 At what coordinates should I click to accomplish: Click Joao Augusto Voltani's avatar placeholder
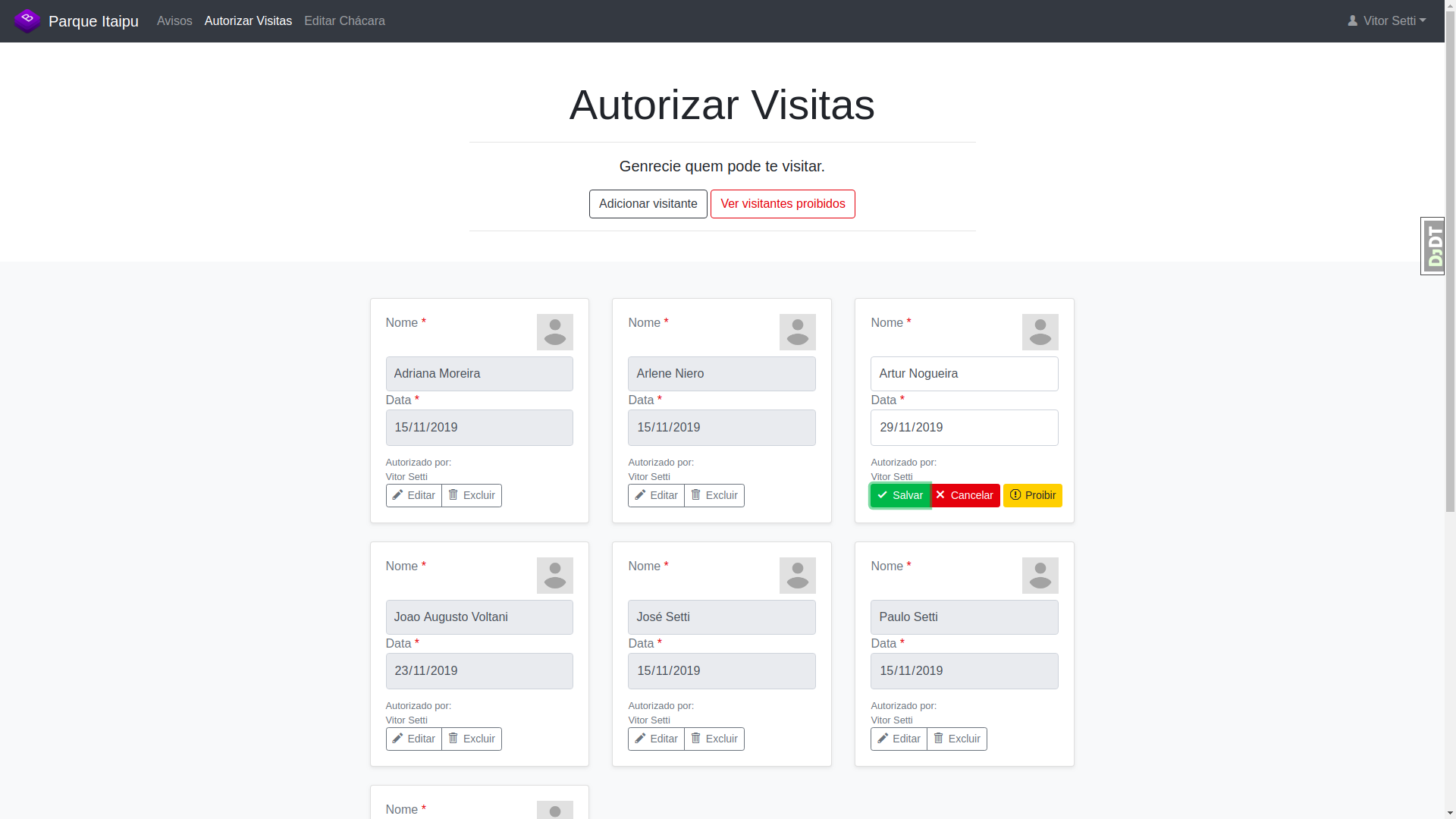pyautogui.click(x=555, y=576)
